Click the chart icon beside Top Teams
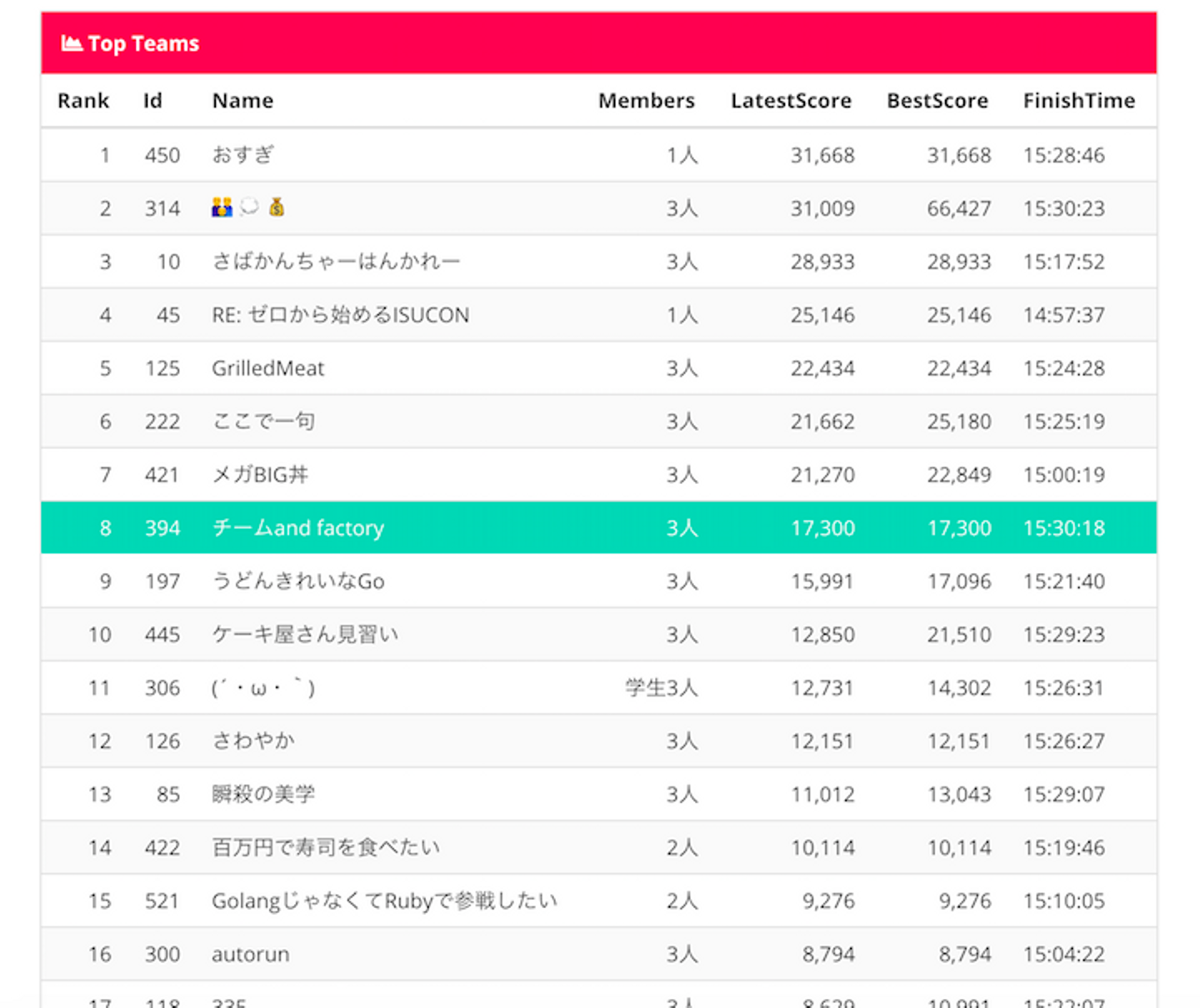The width and height of the screenshot is (1200, 1008). click(71, 43)
